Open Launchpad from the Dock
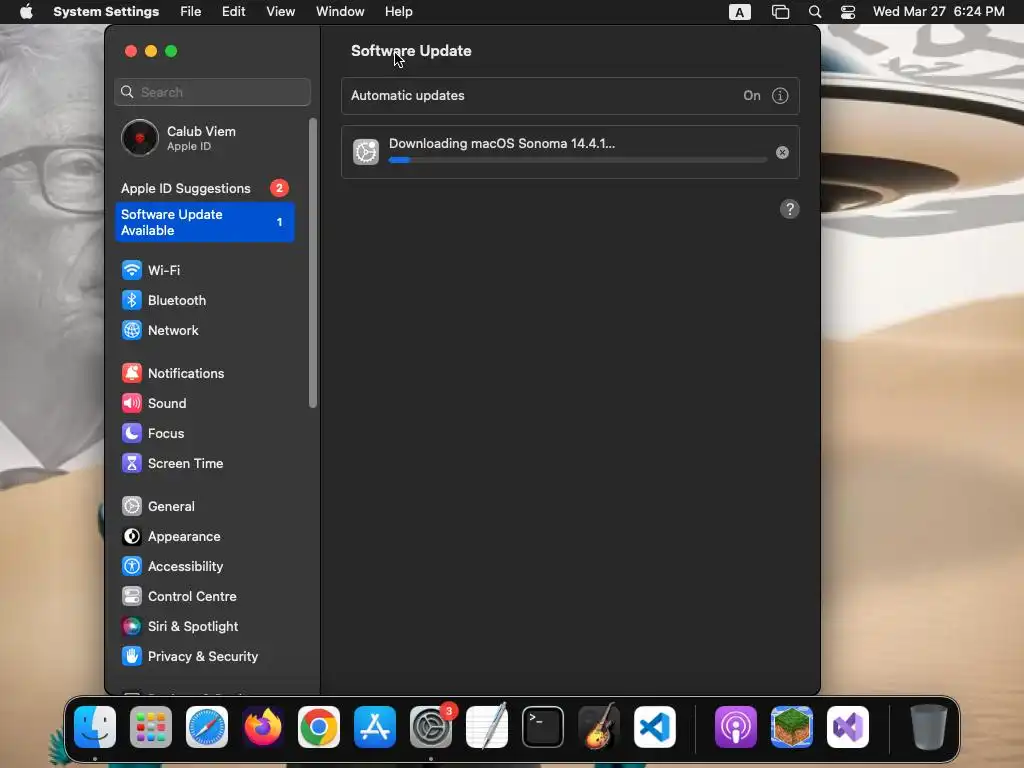Image resolution: width=1024 pixels, height=768 pixels. (x=151, y=727)
